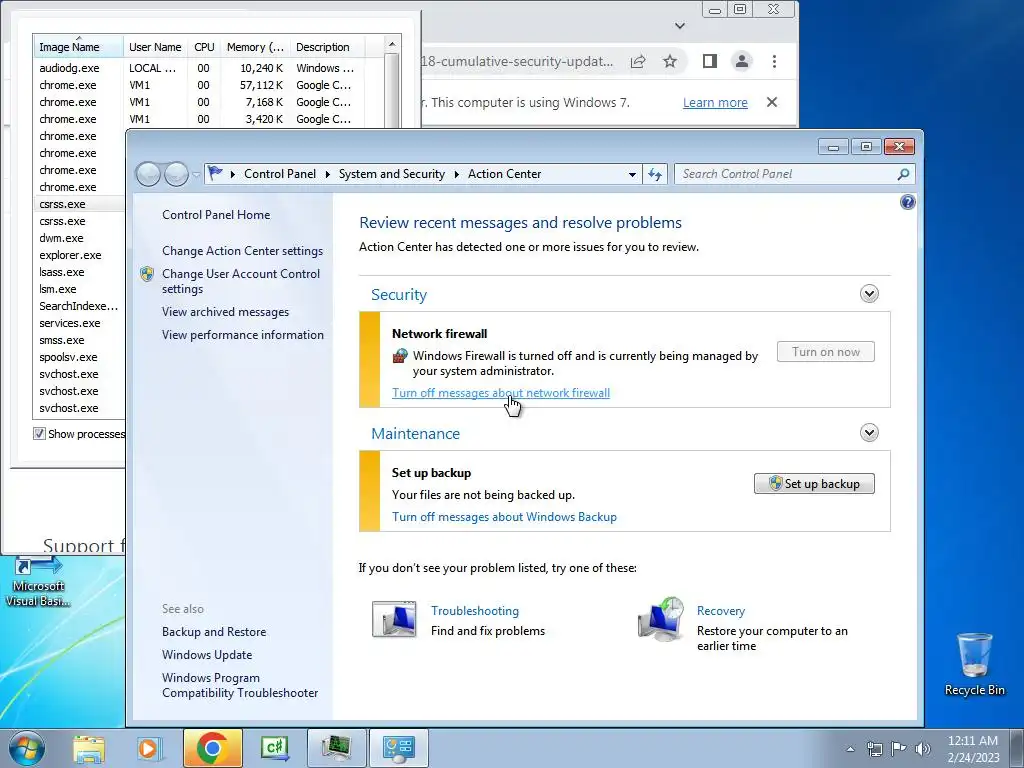Sort by Memory column header

(x=255, y=47)
